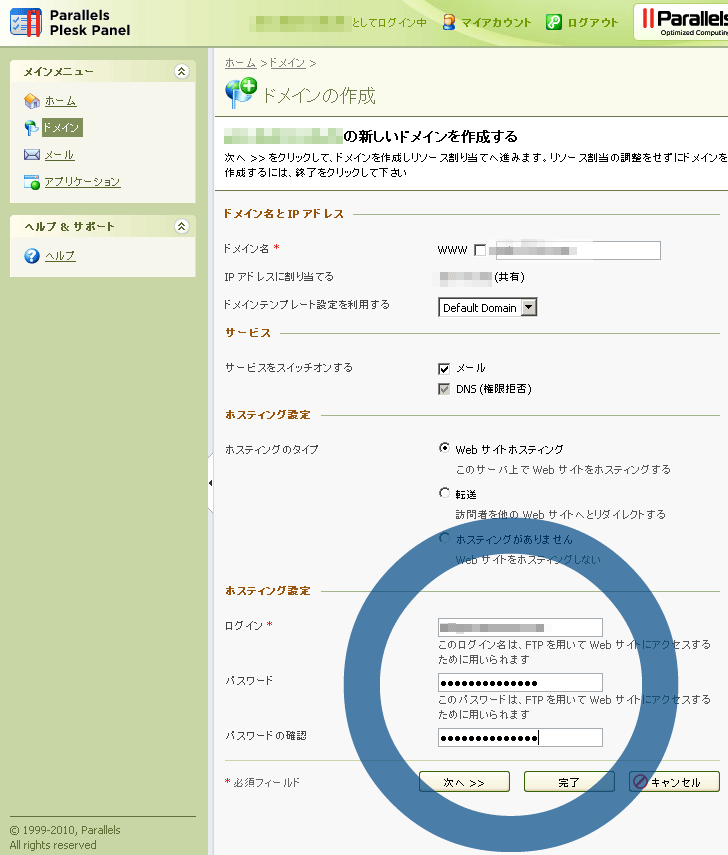The height and width of the screenshot is (855, 728).
Task: Click the メール envelope icon in the sidebar
Action: click(x=32, y=155)
